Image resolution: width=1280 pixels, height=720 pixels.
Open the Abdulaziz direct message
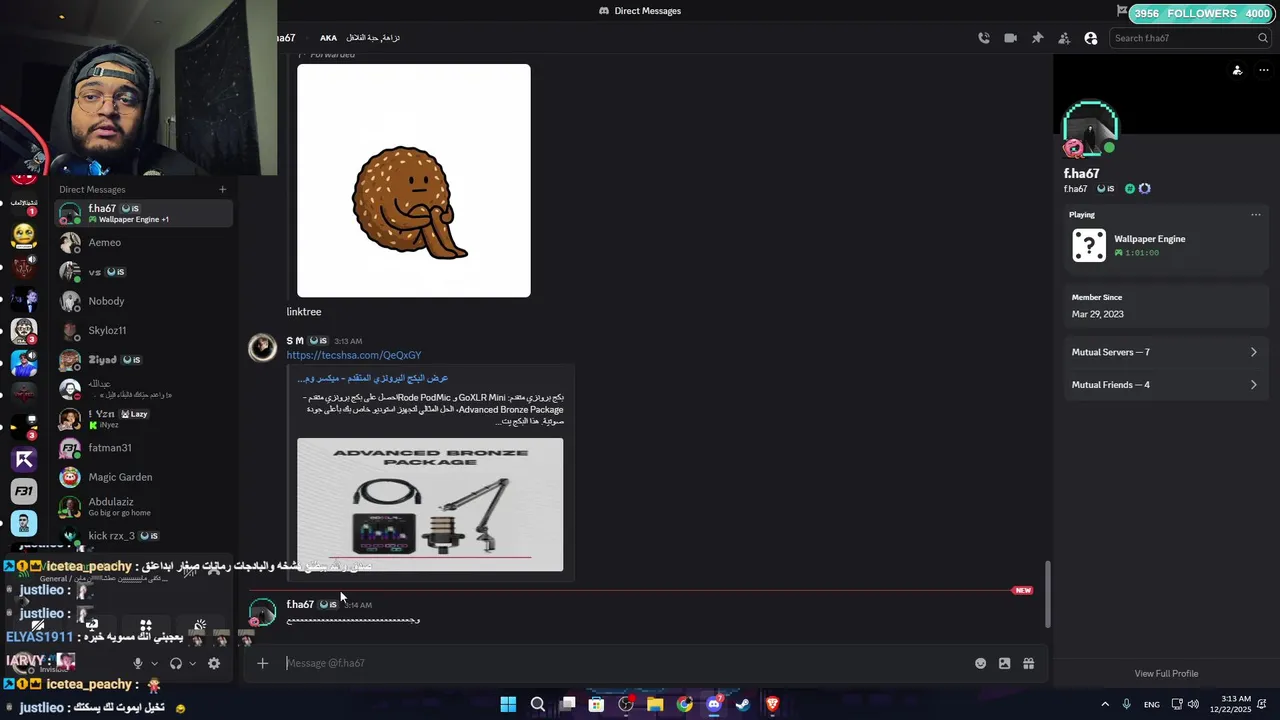pos(142,507)
